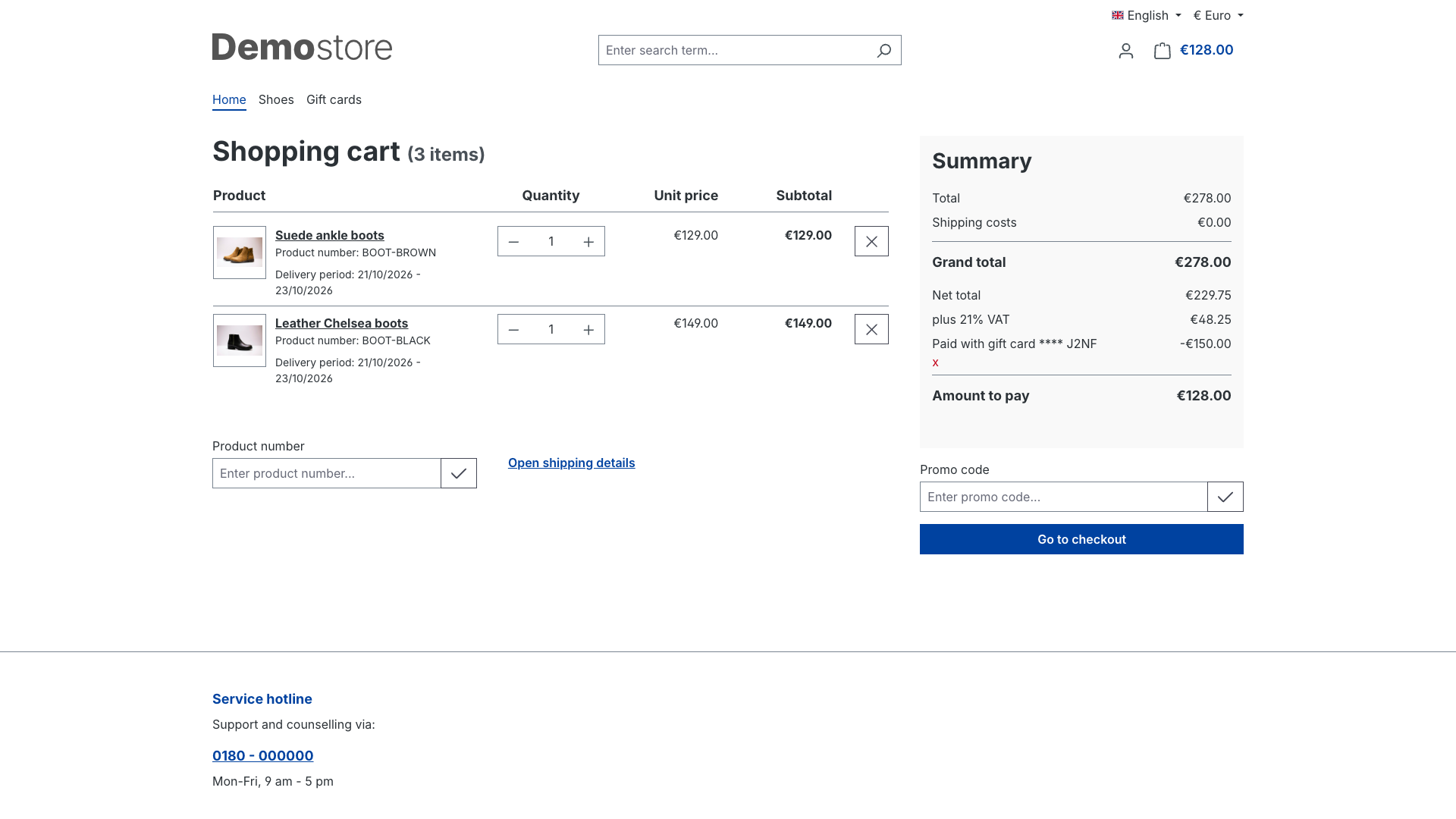Click the Leather Chelsea boots thumbnail
This screenshot has height=819, width=1456.
click(240, 340)
